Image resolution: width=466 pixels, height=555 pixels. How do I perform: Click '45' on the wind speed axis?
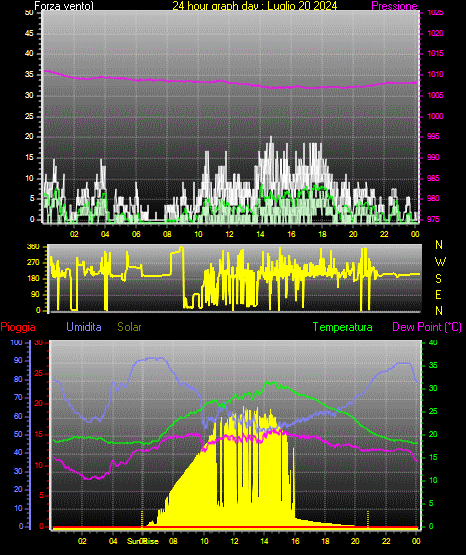pyautogui.click(x=29, y=34)
